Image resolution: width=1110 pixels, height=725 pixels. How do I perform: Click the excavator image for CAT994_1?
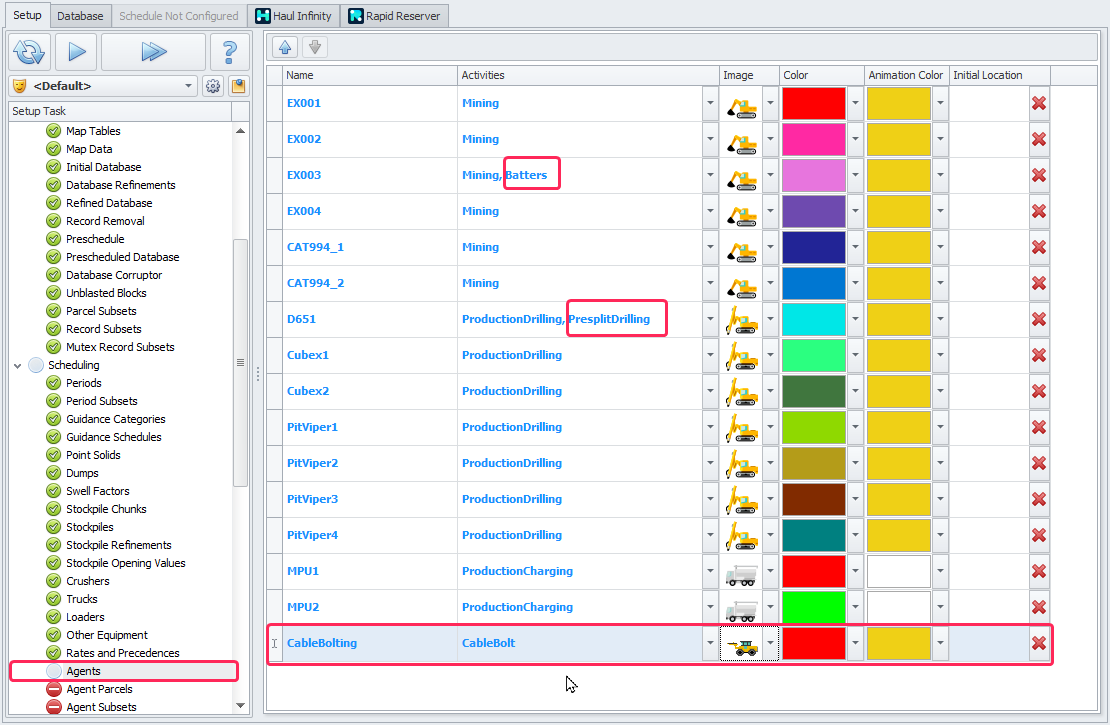pyautogui.click(x=741, y=247)
